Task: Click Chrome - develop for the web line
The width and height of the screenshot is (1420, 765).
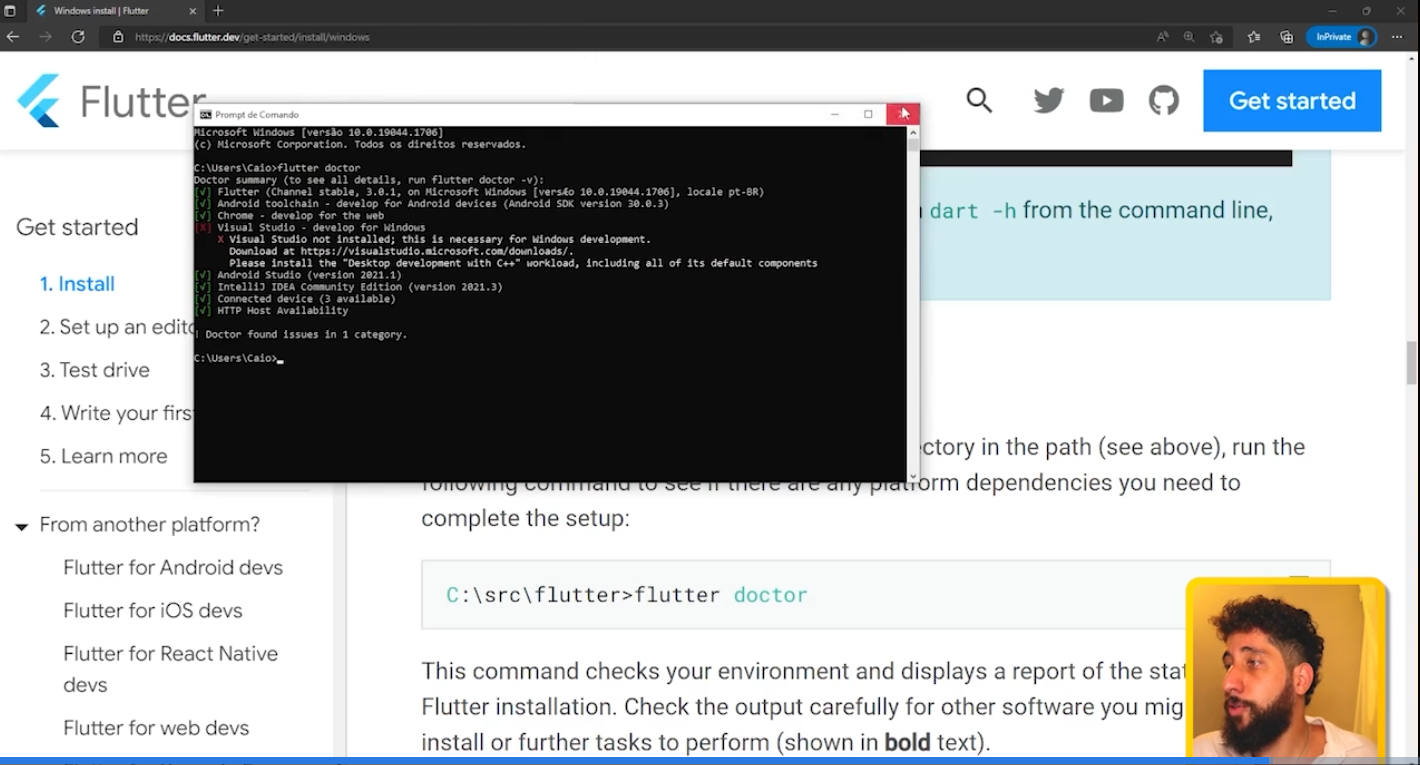Action: (289, 216)
